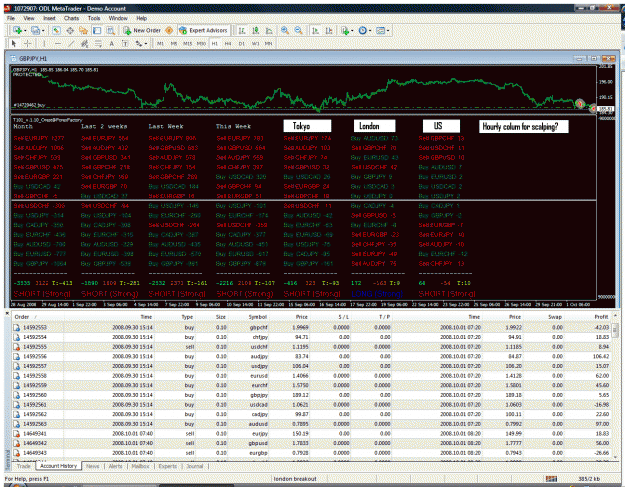The image size is (625, 487).
Task: Select the audjpy order row 14592556
Action: [311, 356]
